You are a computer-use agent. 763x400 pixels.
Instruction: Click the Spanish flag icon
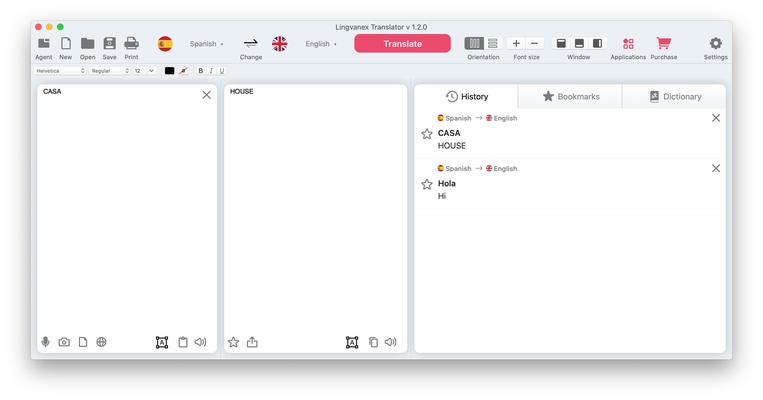coord(165,44)
